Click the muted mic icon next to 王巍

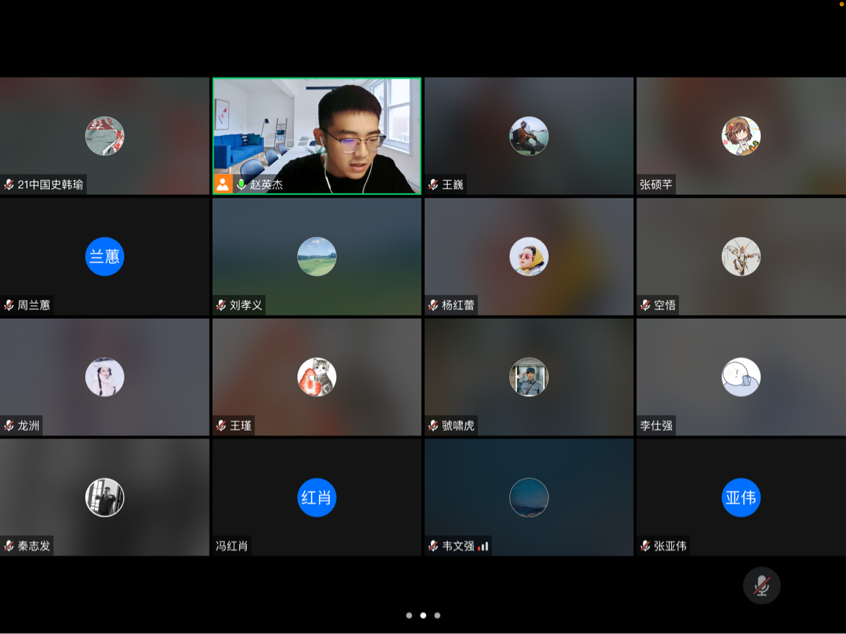point(433,185)
